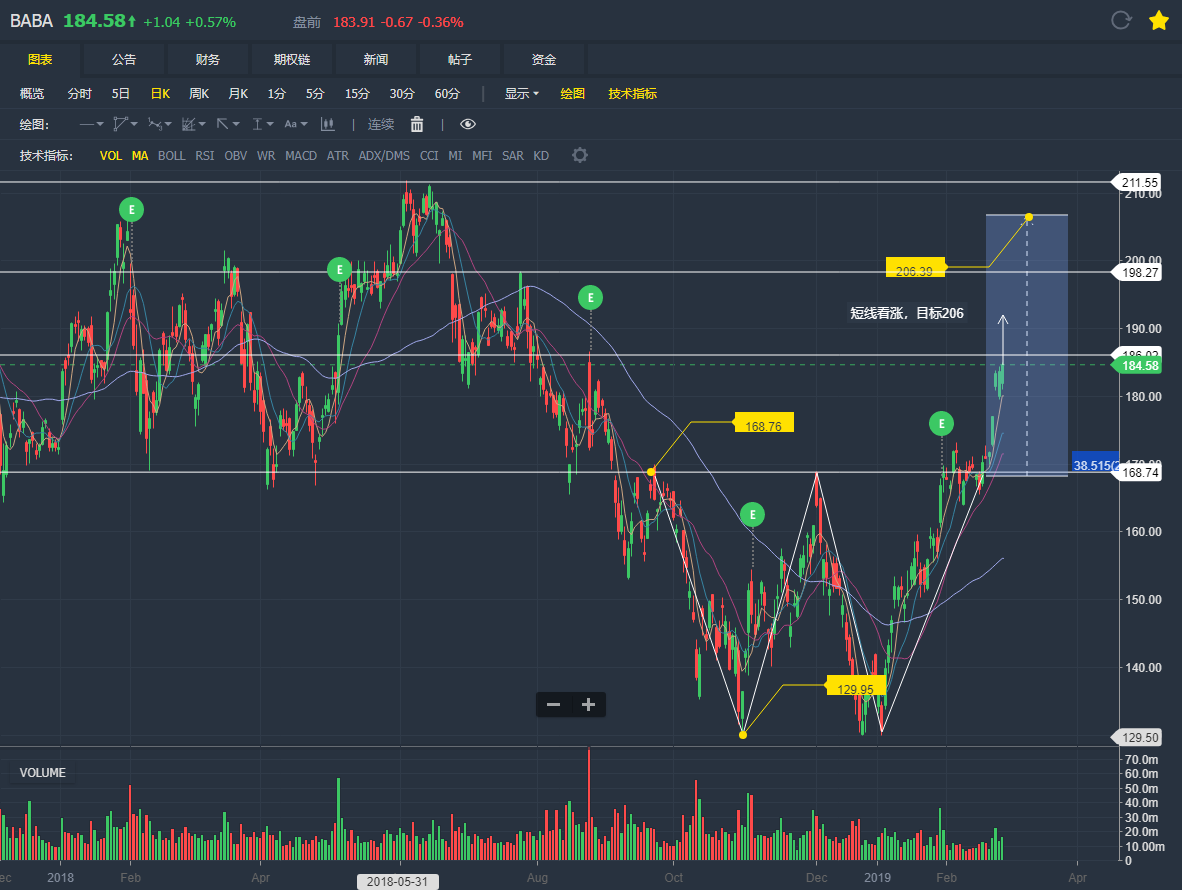The image size is (1182, 890).
Task: Zoom in chart with plus button
Action: [589, 705]
